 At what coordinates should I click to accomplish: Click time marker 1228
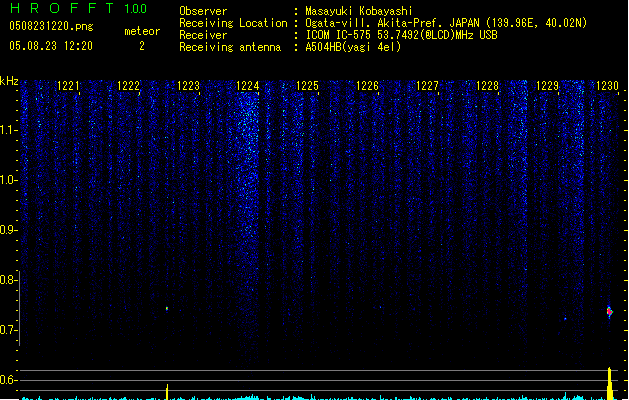tap(487, 86)
